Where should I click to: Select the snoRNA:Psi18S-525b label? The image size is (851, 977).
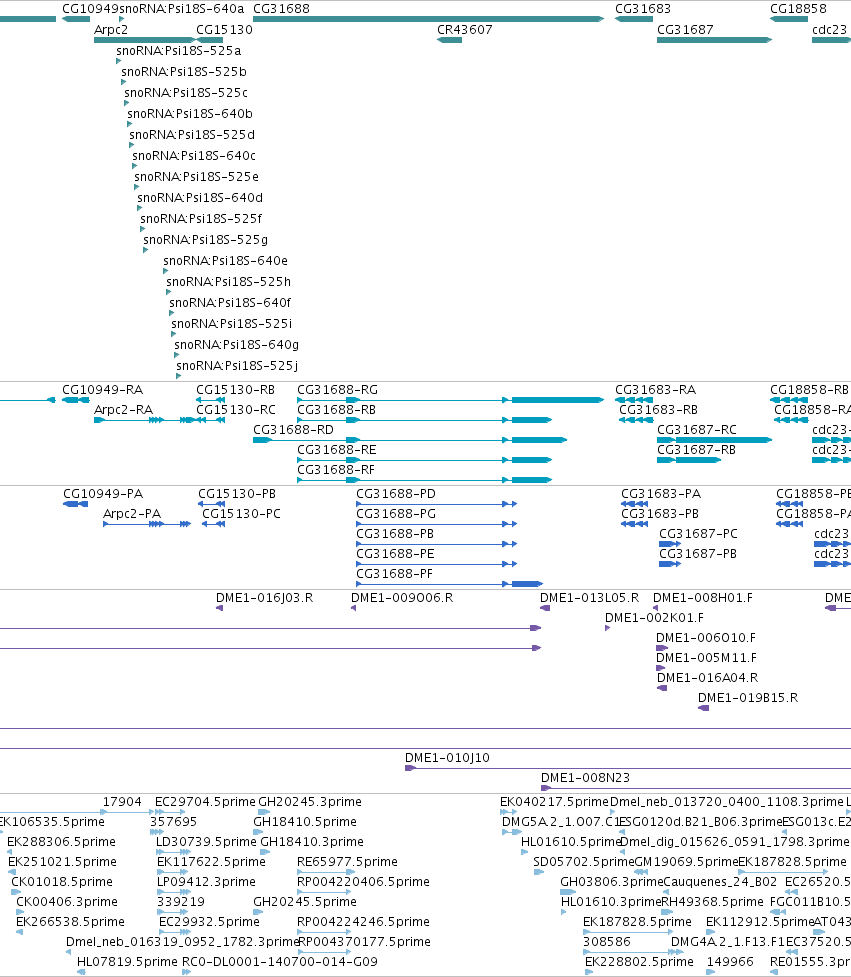pyautogui.click(x=184, y=72)
